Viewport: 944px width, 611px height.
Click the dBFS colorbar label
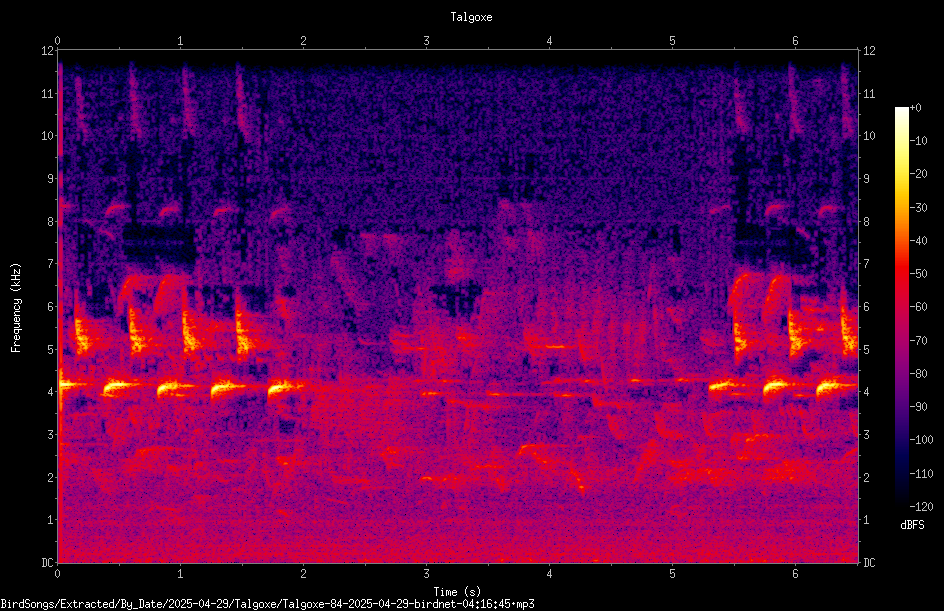[912, 525]
